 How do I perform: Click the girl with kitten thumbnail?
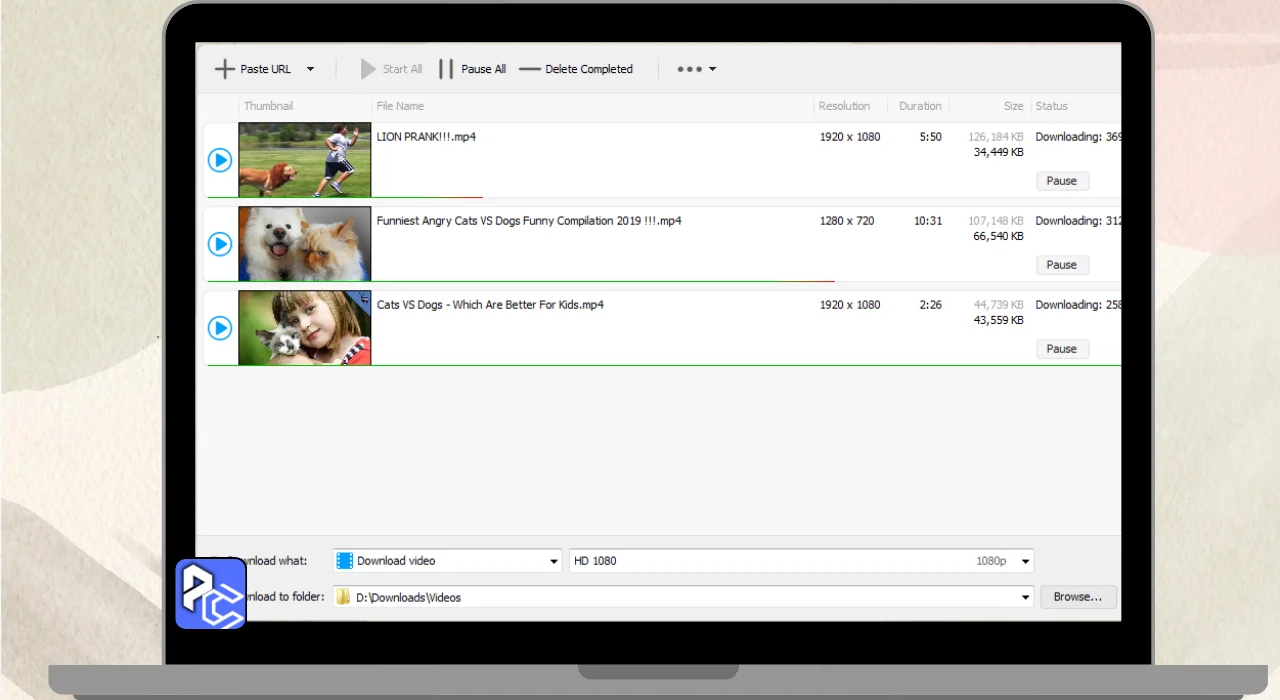click(305, 328)
